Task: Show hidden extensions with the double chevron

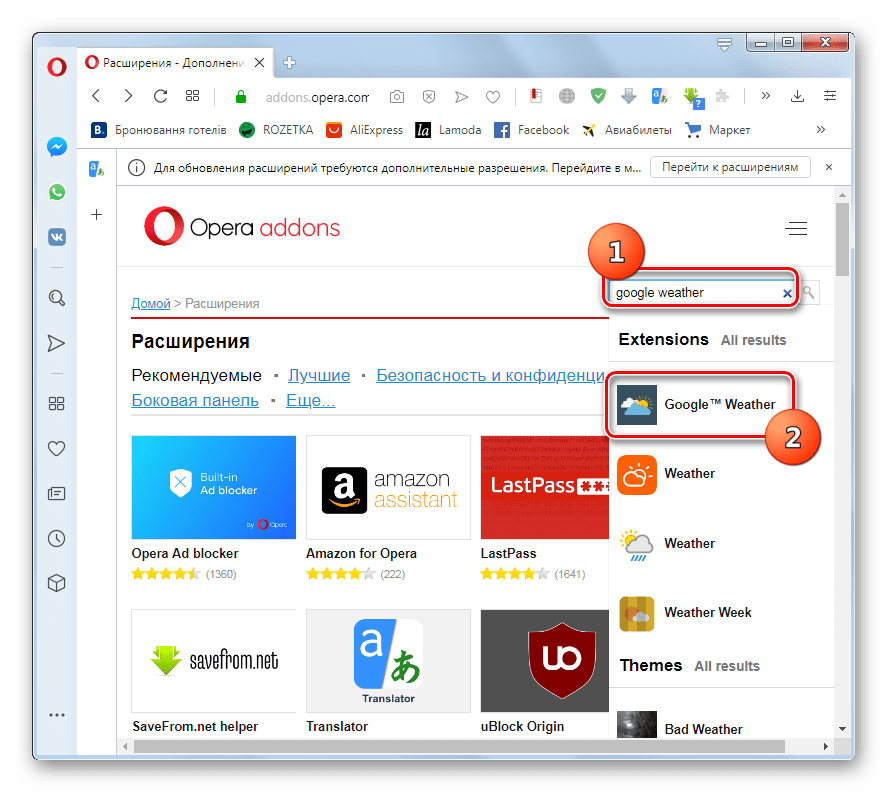Action: pos(766,95)
